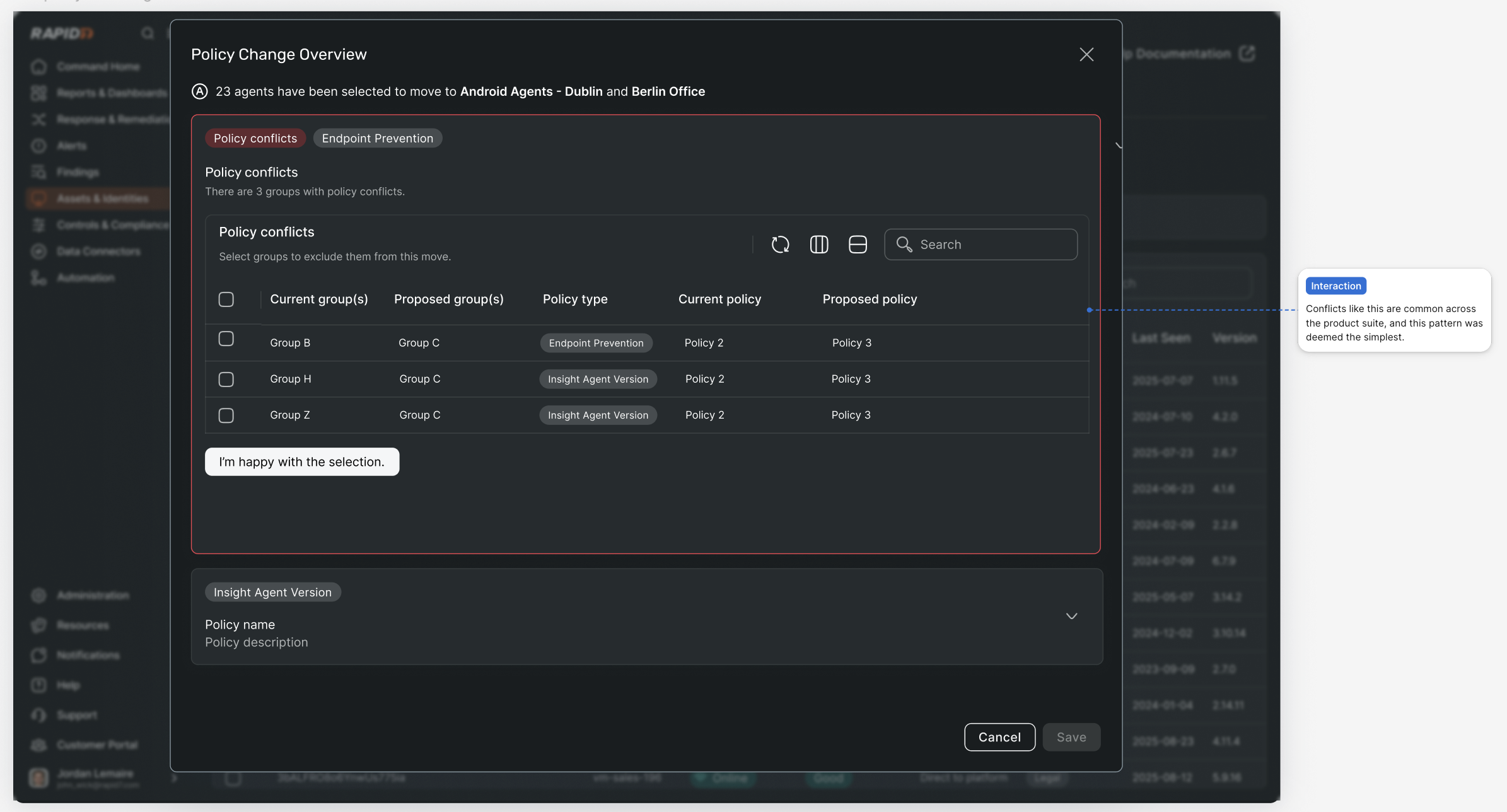
Task: Close the Policy Change Overview dialog
Action: click(1086, 55)
